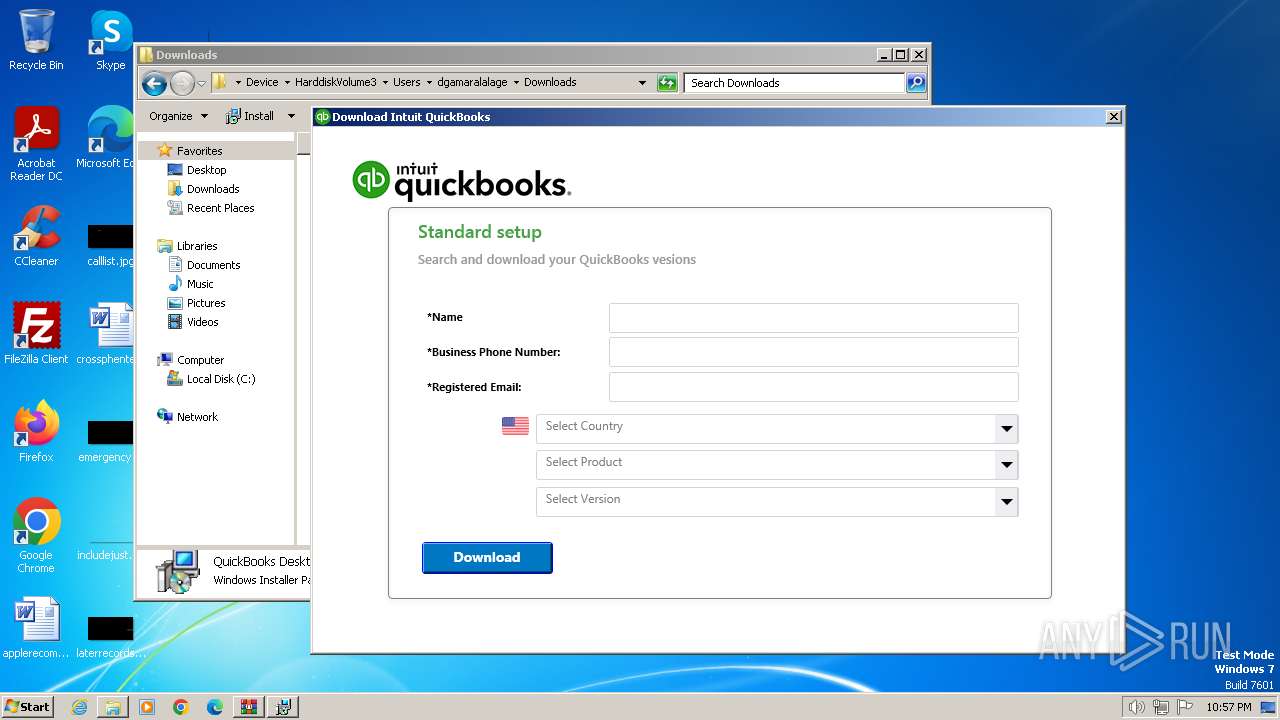Select Desktop under Favorites
This screenshot has width=1280, height=720.
point(206,170)
